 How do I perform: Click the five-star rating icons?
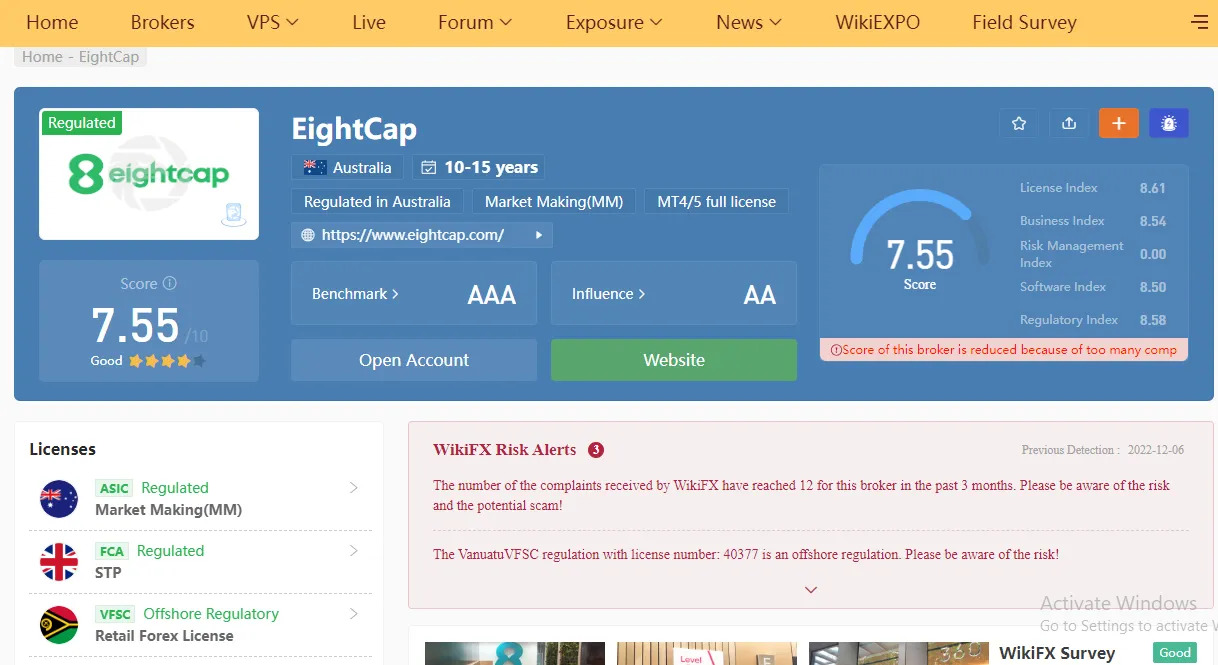click(167, 361)
